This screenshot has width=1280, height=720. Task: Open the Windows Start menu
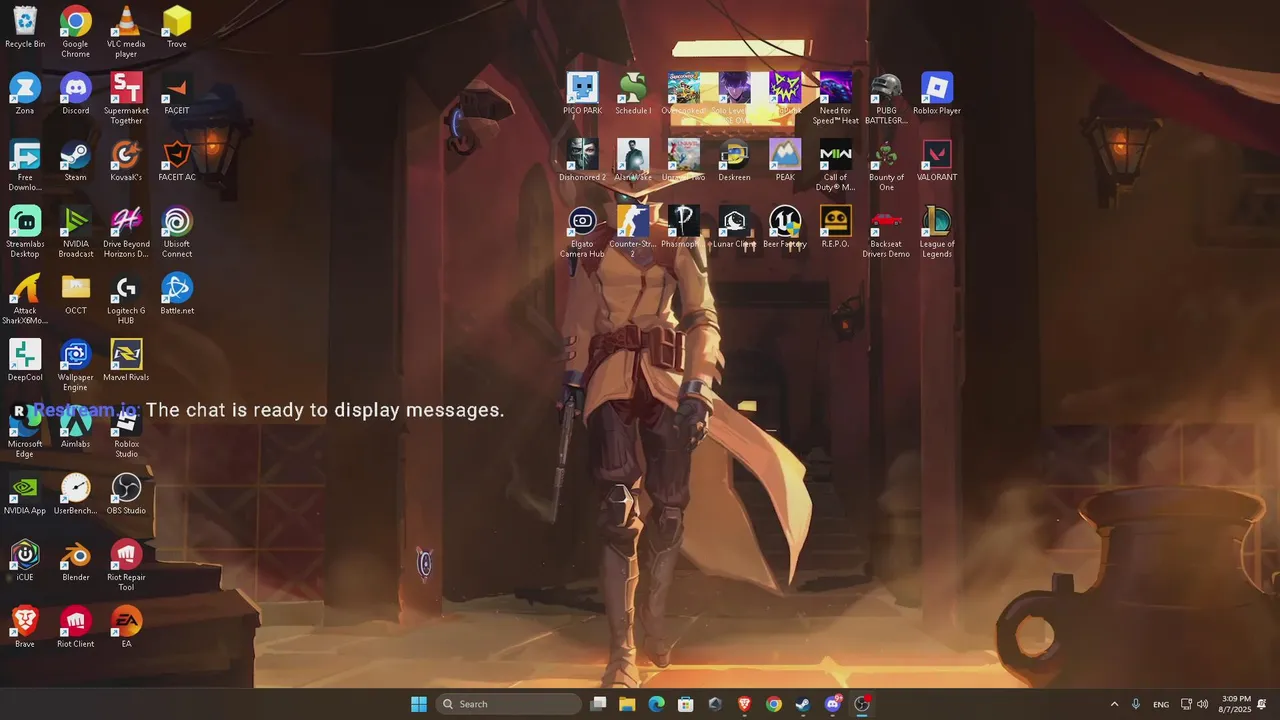pyautogui.click(x=419, y=704)
